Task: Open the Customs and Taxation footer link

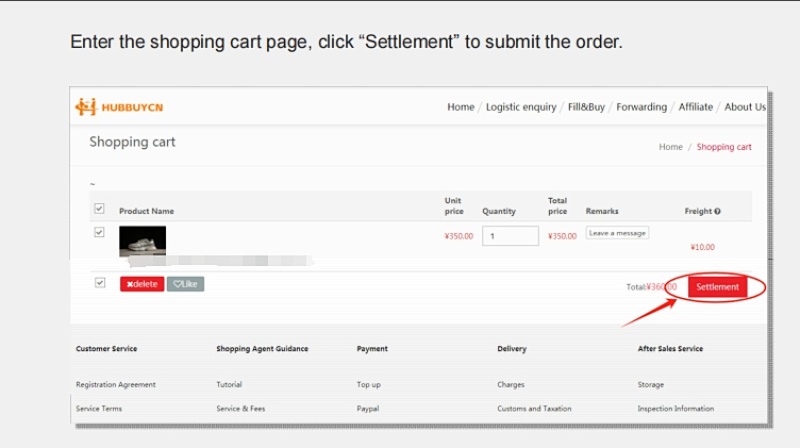Action: (x=534, y=409)
